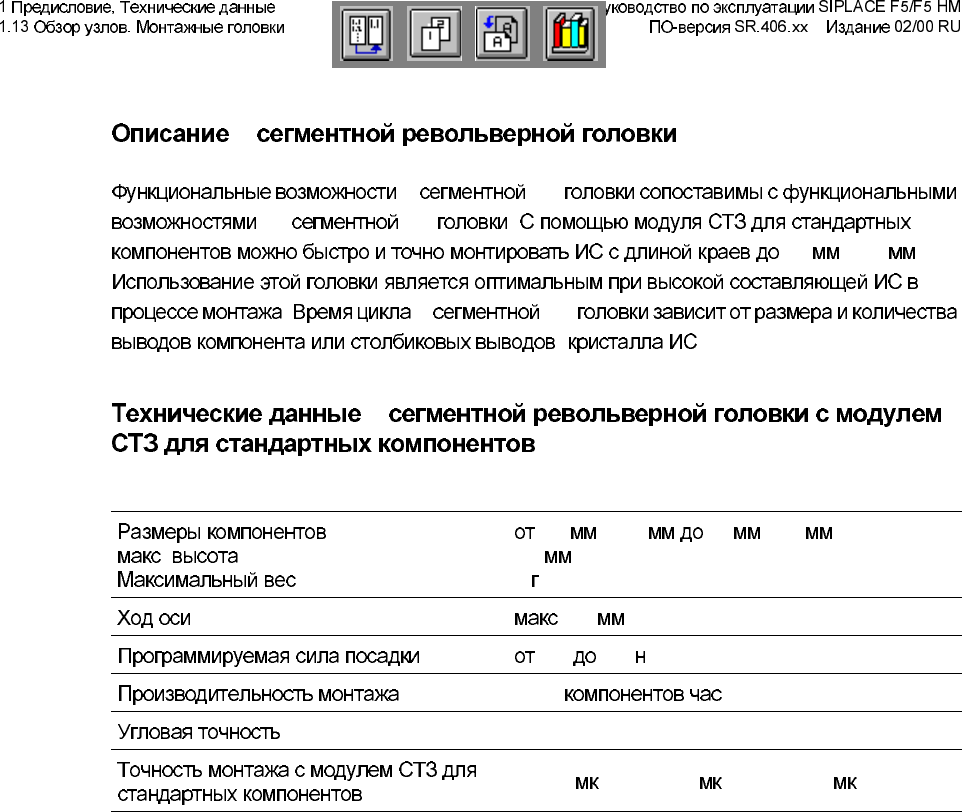This screenshot has width=962, height=812.
Task: Click header text '1 Предисловие, Технические данные'
Action: pyautogui.click(x=138, y=8)
